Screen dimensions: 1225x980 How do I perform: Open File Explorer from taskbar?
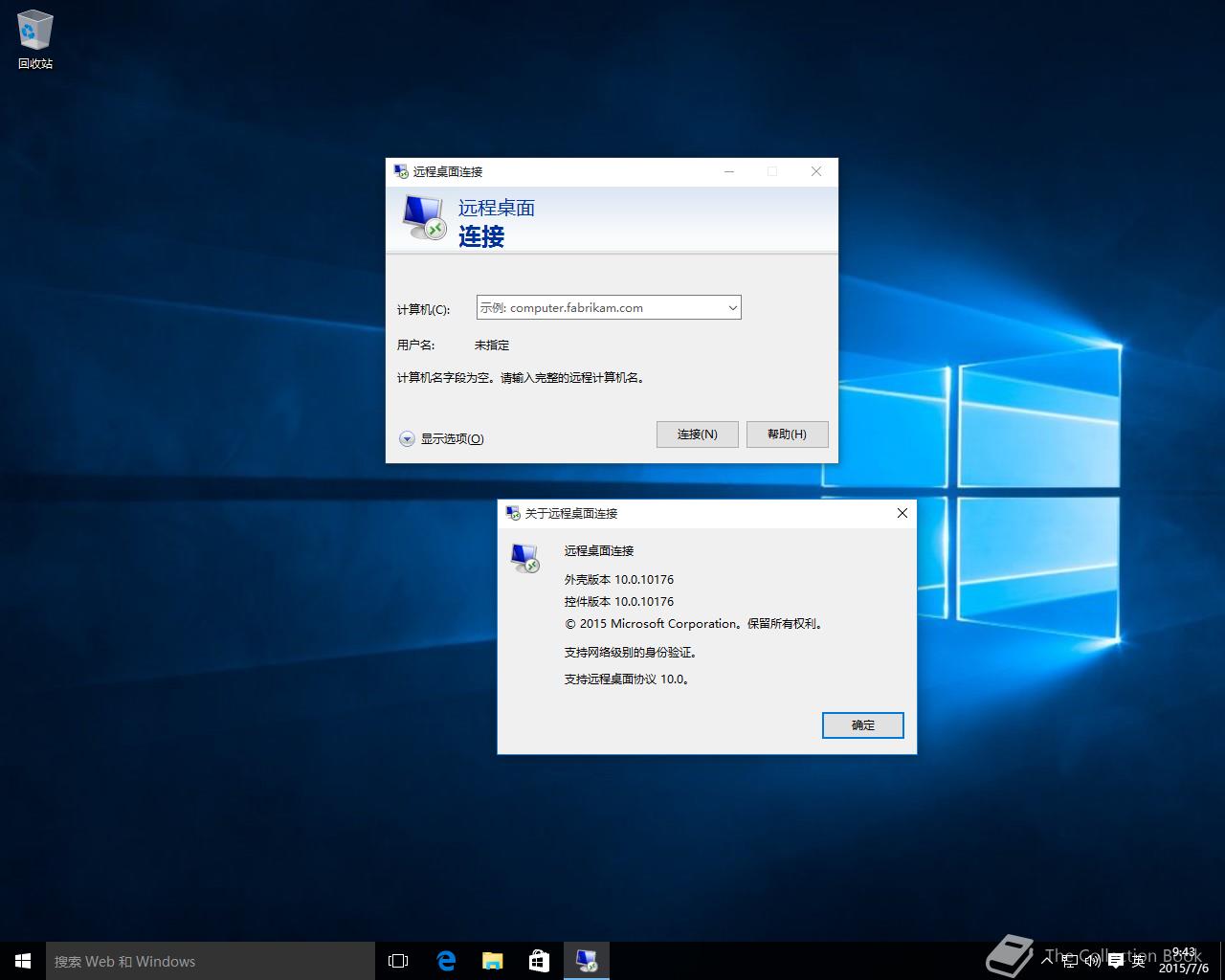click(x=493, y=961)
